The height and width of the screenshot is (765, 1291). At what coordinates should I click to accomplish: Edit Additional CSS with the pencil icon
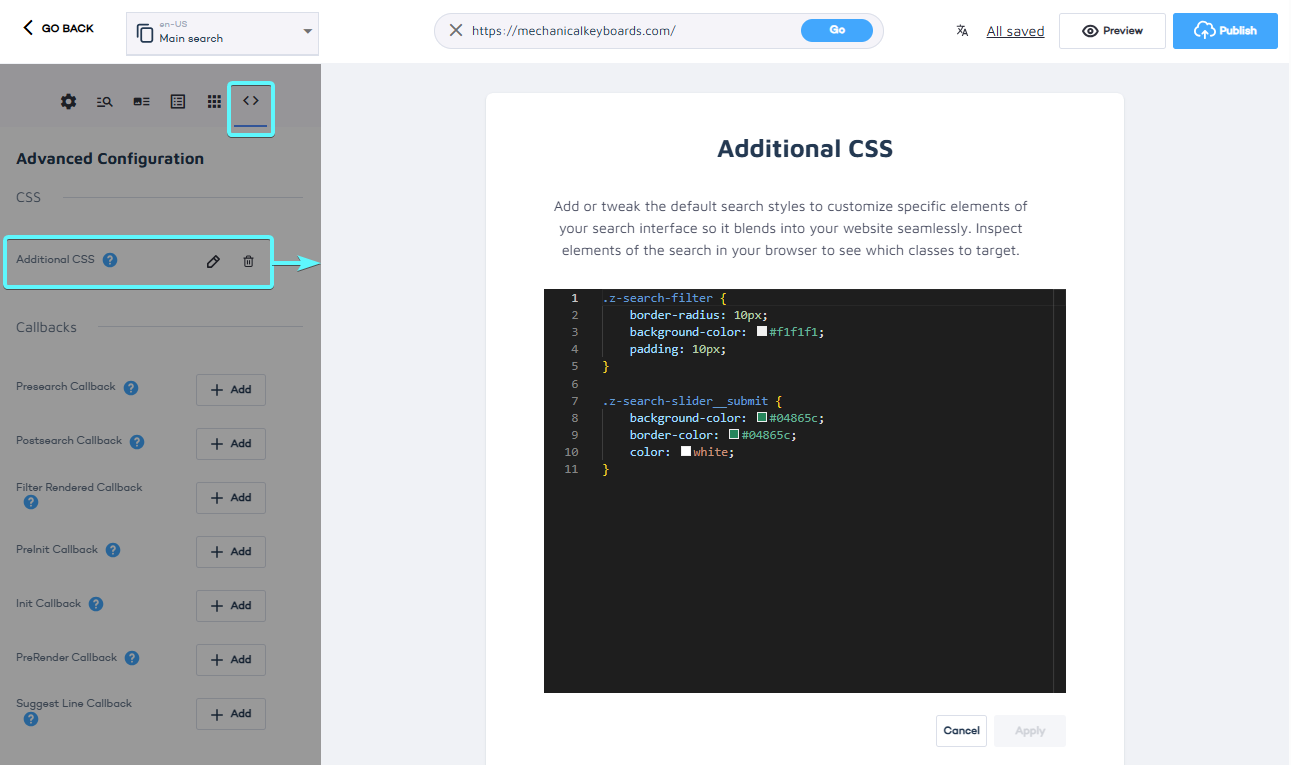coord(213,261)
